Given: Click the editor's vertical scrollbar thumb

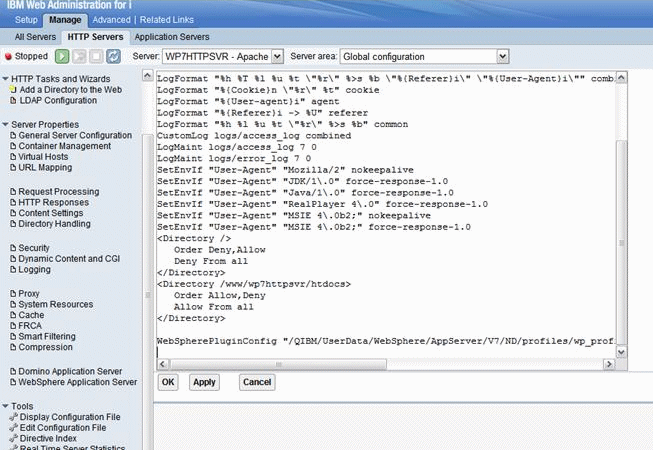Looking at the screenshot, I should coord(621,243).
